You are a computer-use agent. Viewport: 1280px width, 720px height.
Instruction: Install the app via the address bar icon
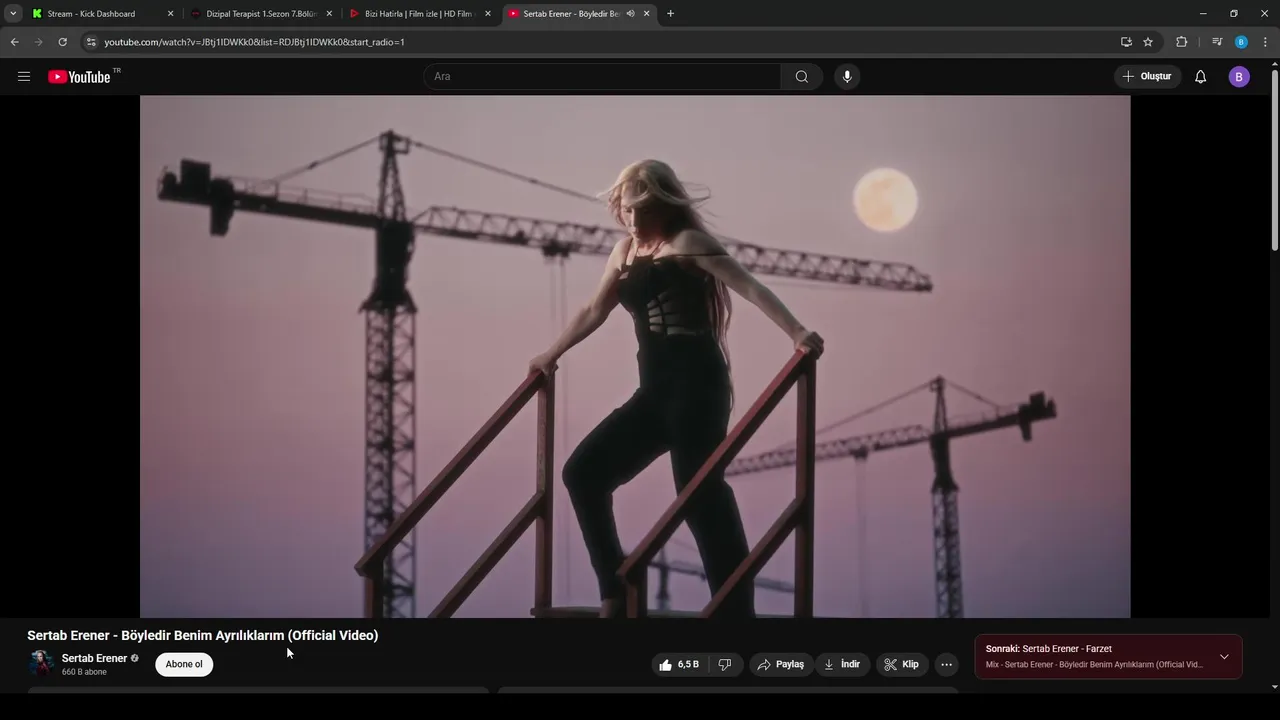[1126, 42]
